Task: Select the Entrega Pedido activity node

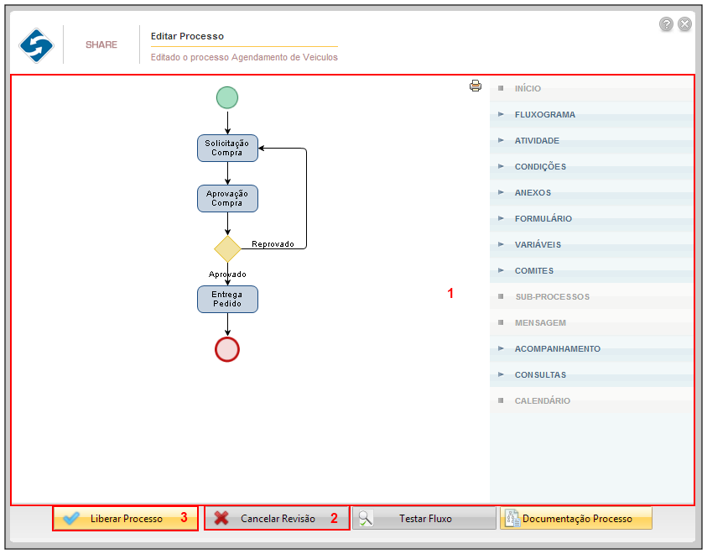Action: [227, 299]
